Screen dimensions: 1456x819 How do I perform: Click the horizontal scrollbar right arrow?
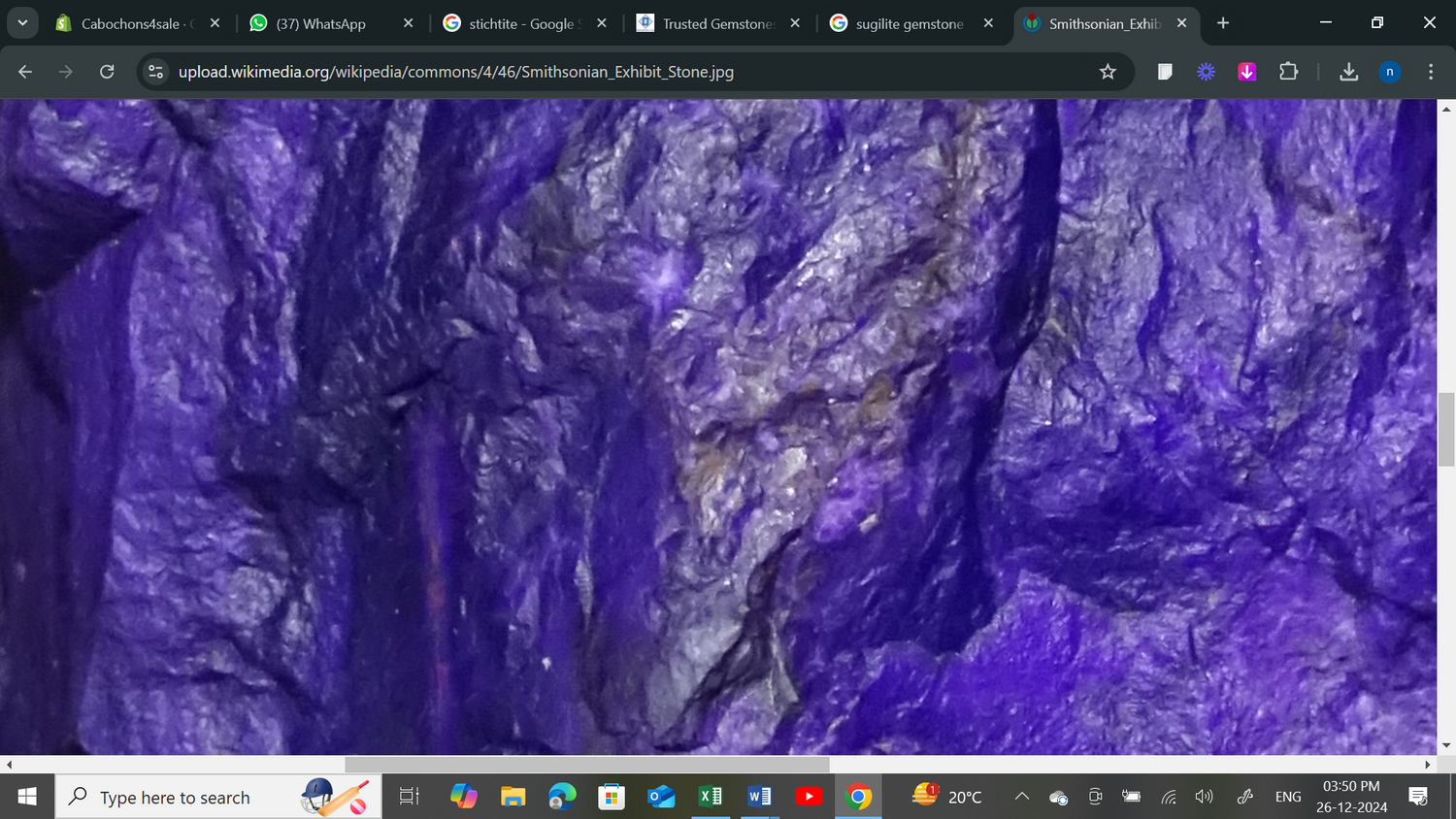(x=1428, y=765)
